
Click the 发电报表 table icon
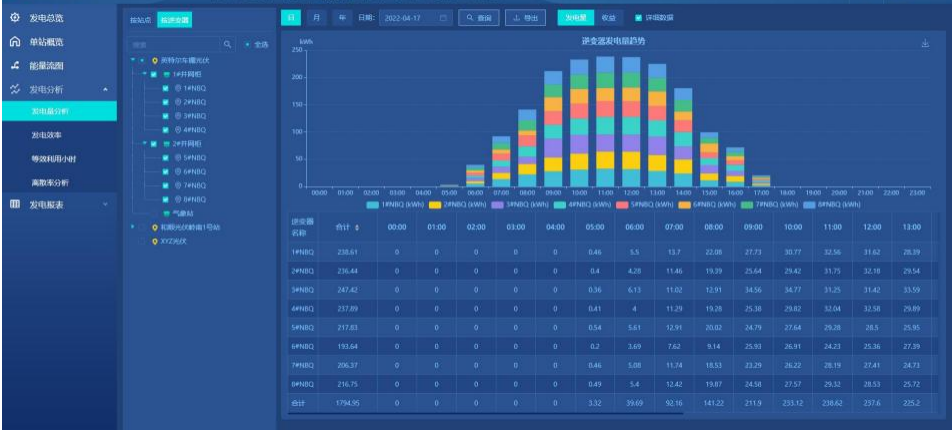(x=15, y=204)
